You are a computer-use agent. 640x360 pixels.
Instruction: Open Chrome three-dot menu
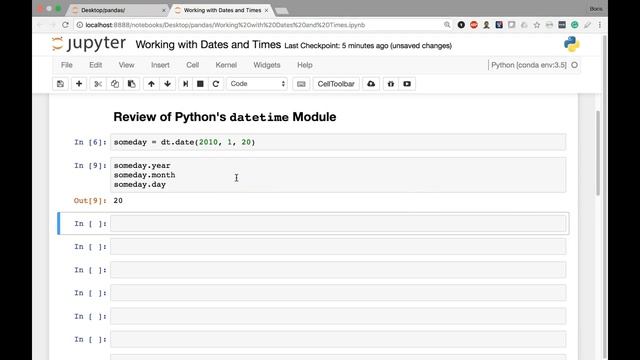pos(600,25)
